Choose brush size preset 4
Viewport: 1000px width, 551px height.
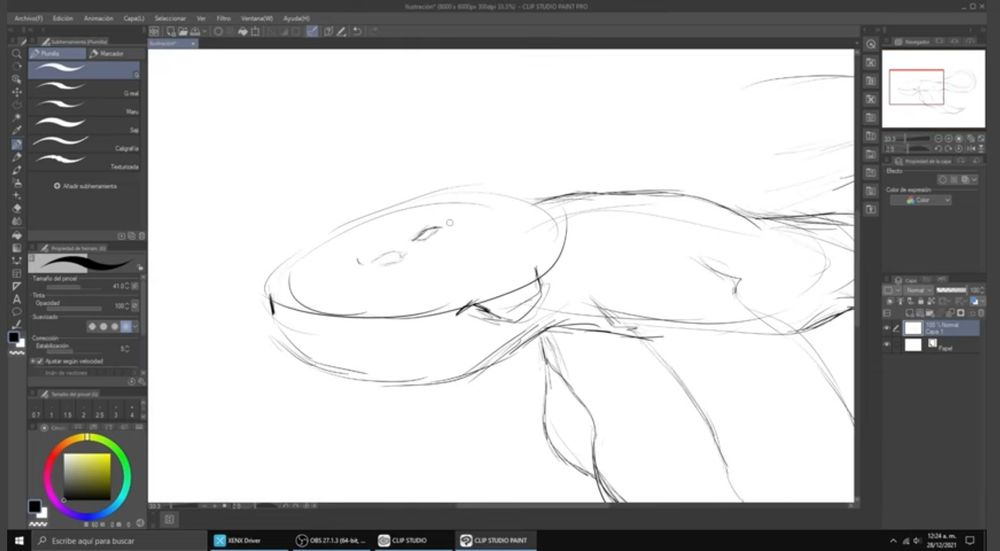click(x=132, y=411)
